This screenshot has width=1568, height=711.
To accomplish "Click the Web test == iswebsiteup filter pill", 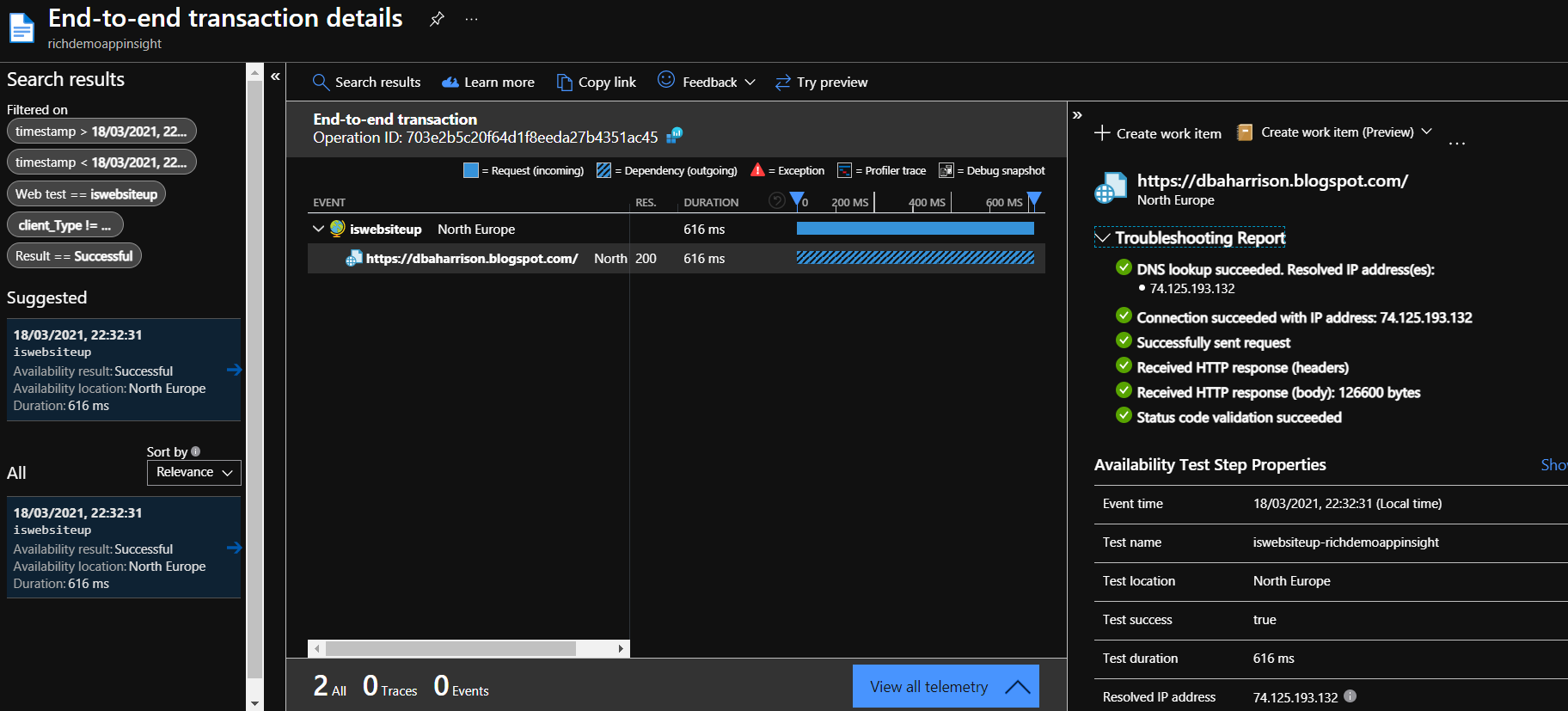I will tap(86, 194).
